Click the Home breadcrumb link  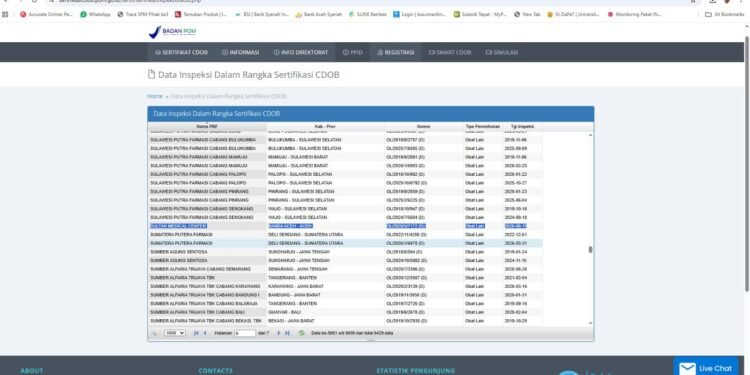(x=154, y=96)
